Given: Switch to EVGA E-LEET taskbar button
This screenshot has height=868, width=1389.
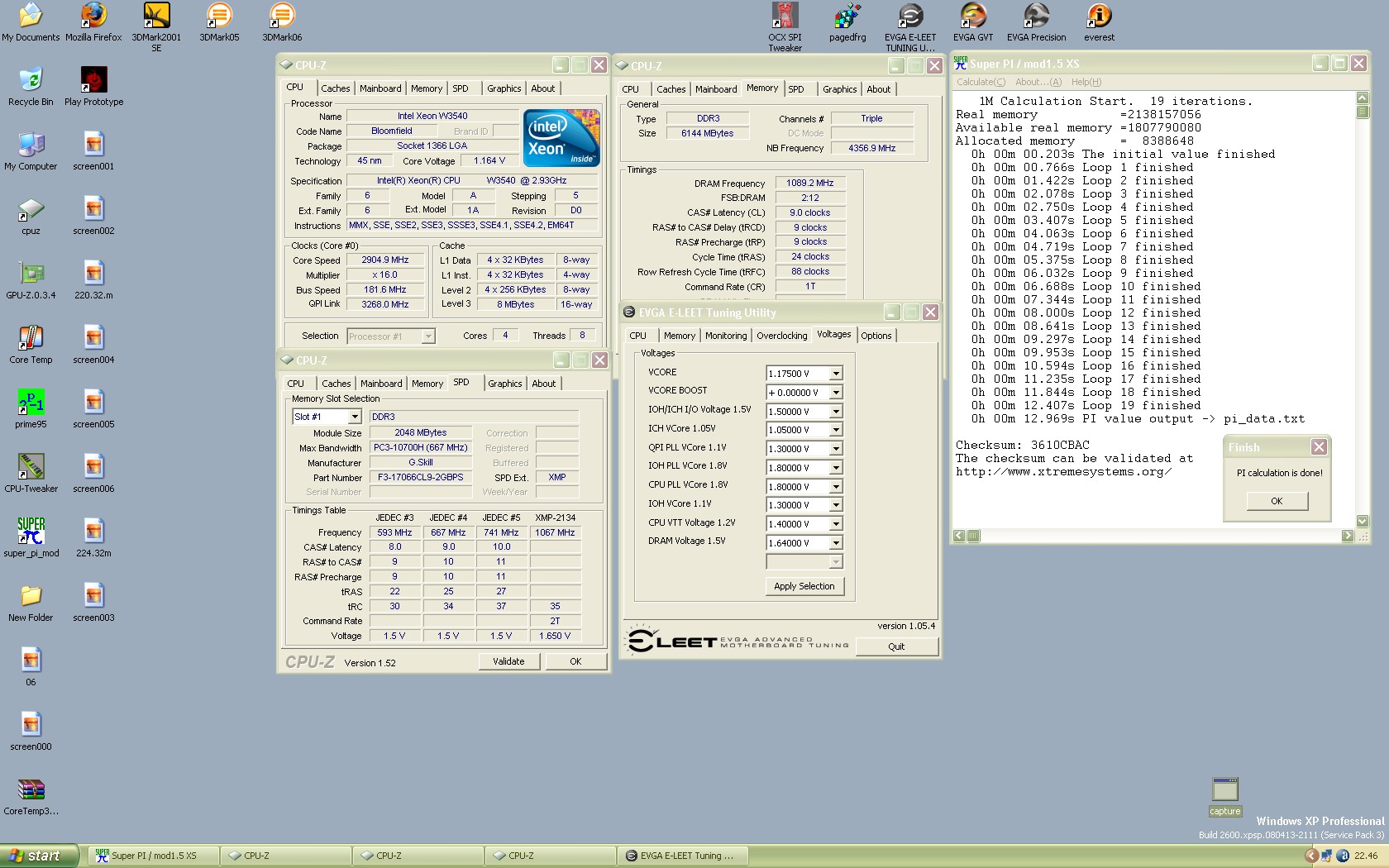Looking at the screenshot, I should click(x=682, y=856).
